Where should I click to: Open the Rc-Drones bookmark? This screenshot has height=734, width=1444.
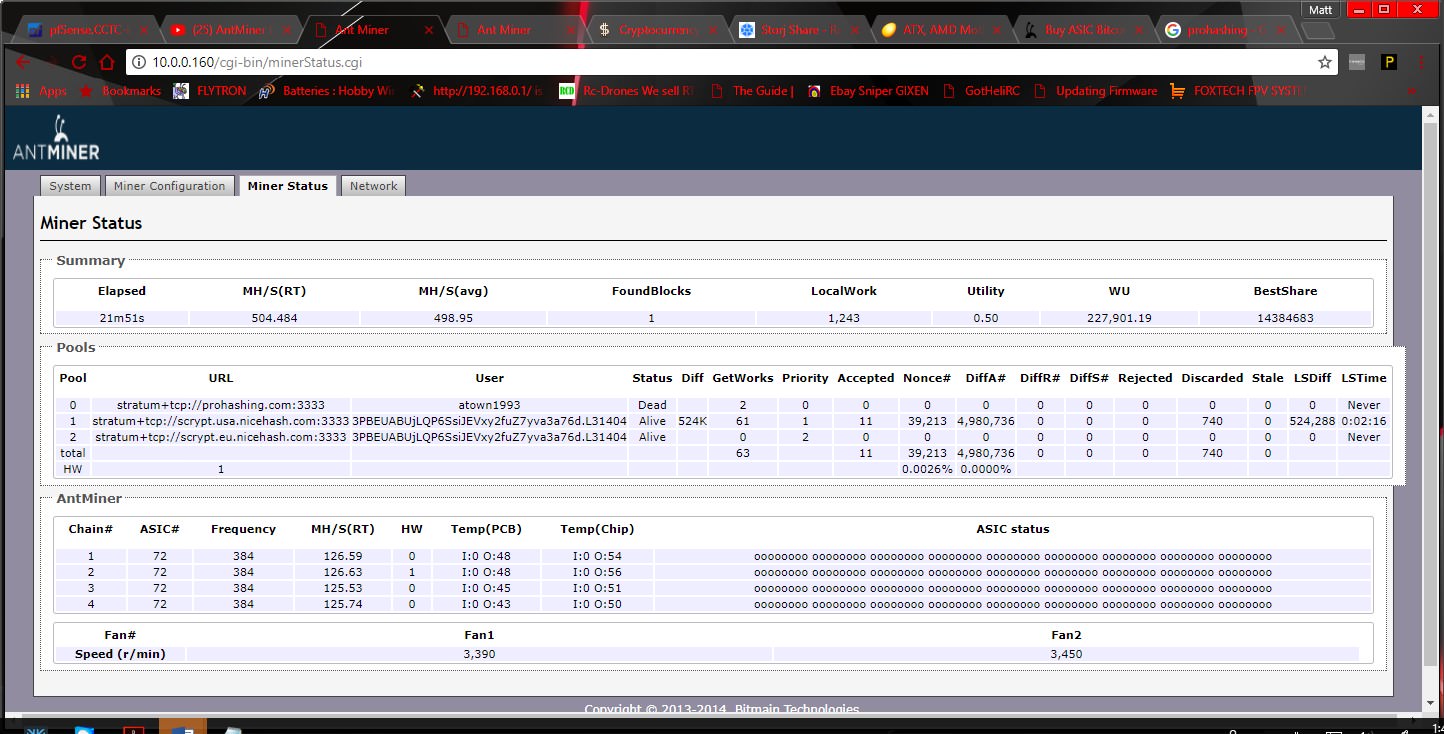[x=626, y=91]
